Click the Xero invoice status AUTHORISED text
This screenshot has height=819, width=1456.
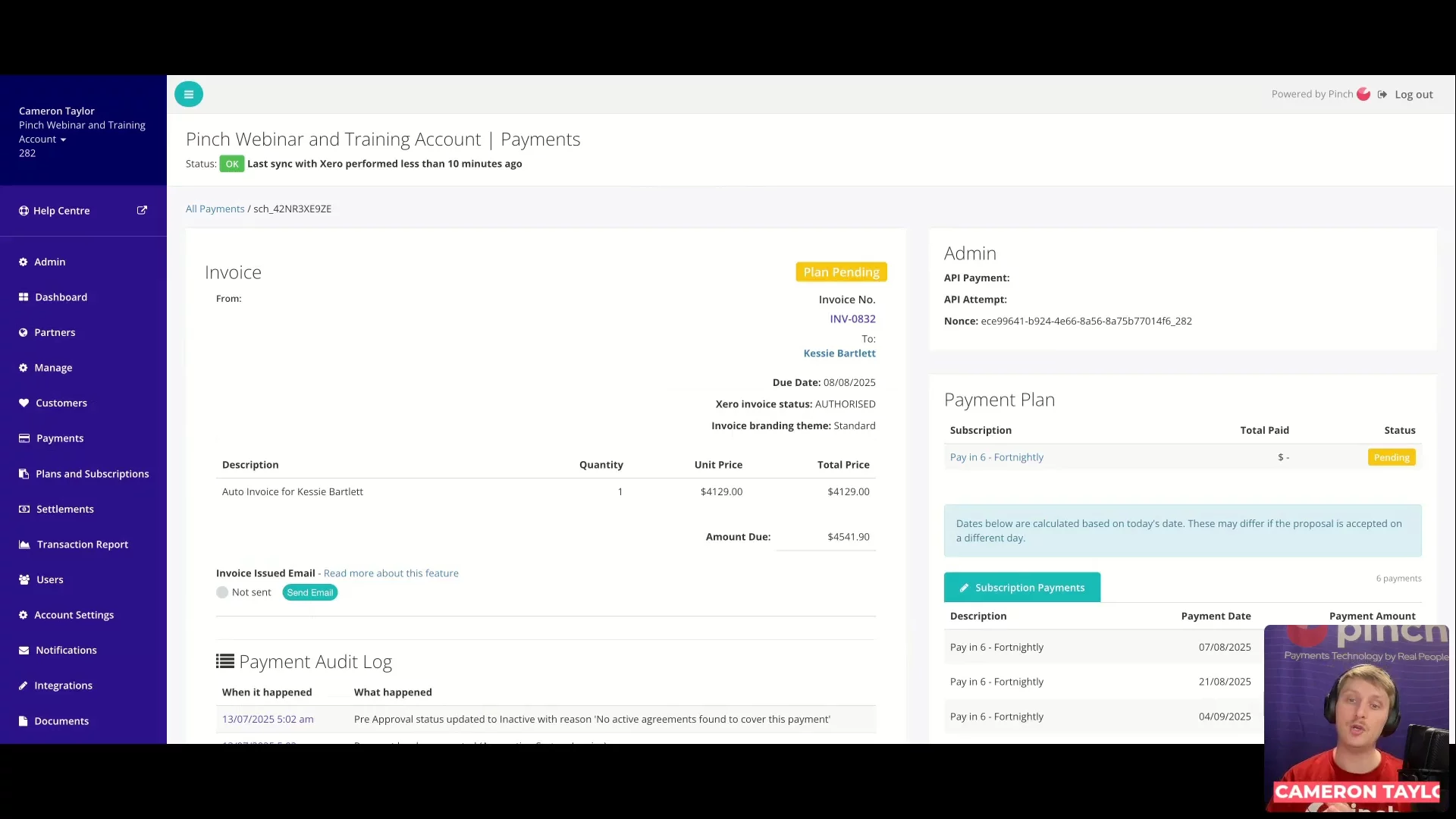(845, 404)
